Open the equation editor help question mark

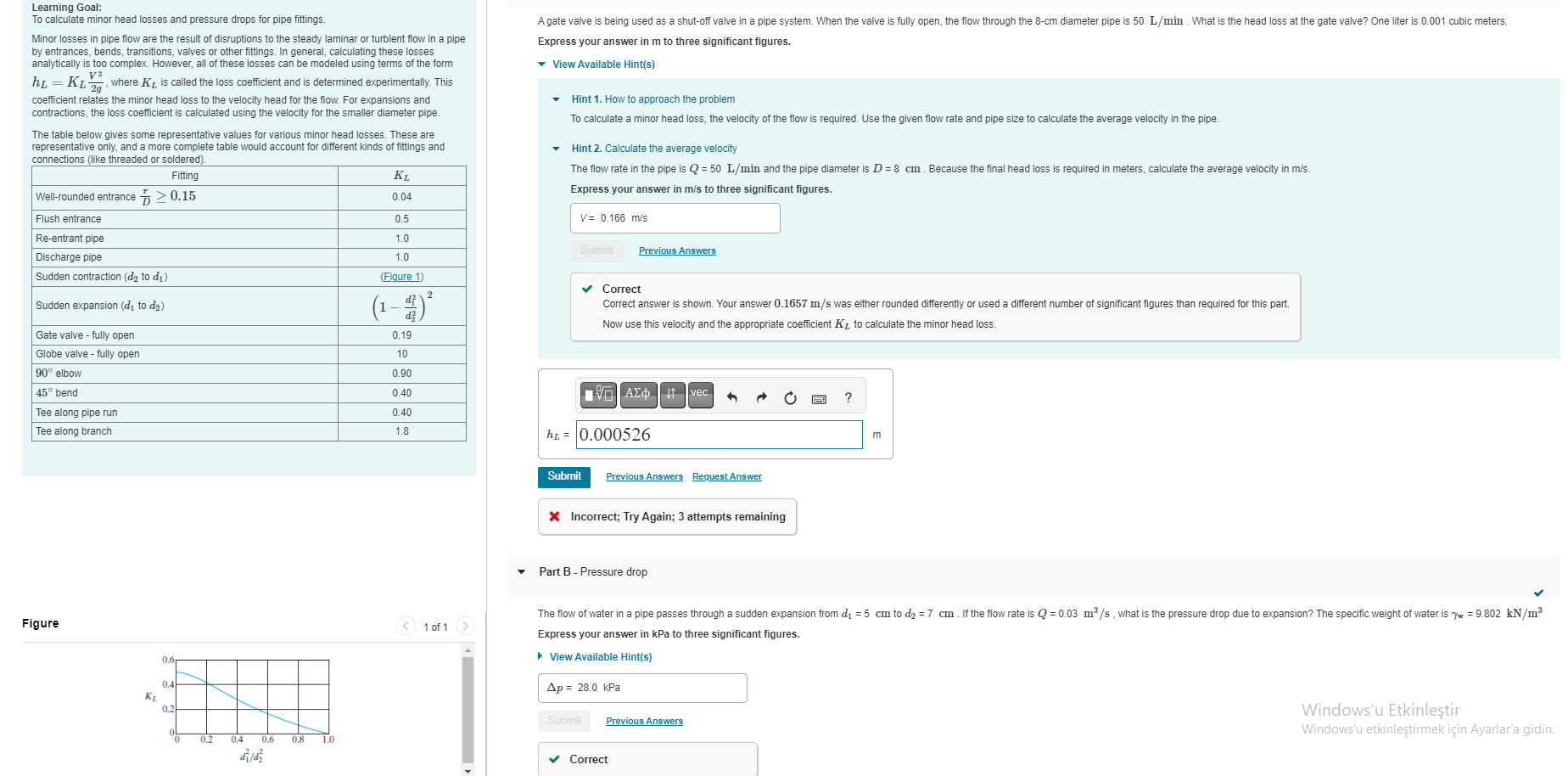(848, 397)
